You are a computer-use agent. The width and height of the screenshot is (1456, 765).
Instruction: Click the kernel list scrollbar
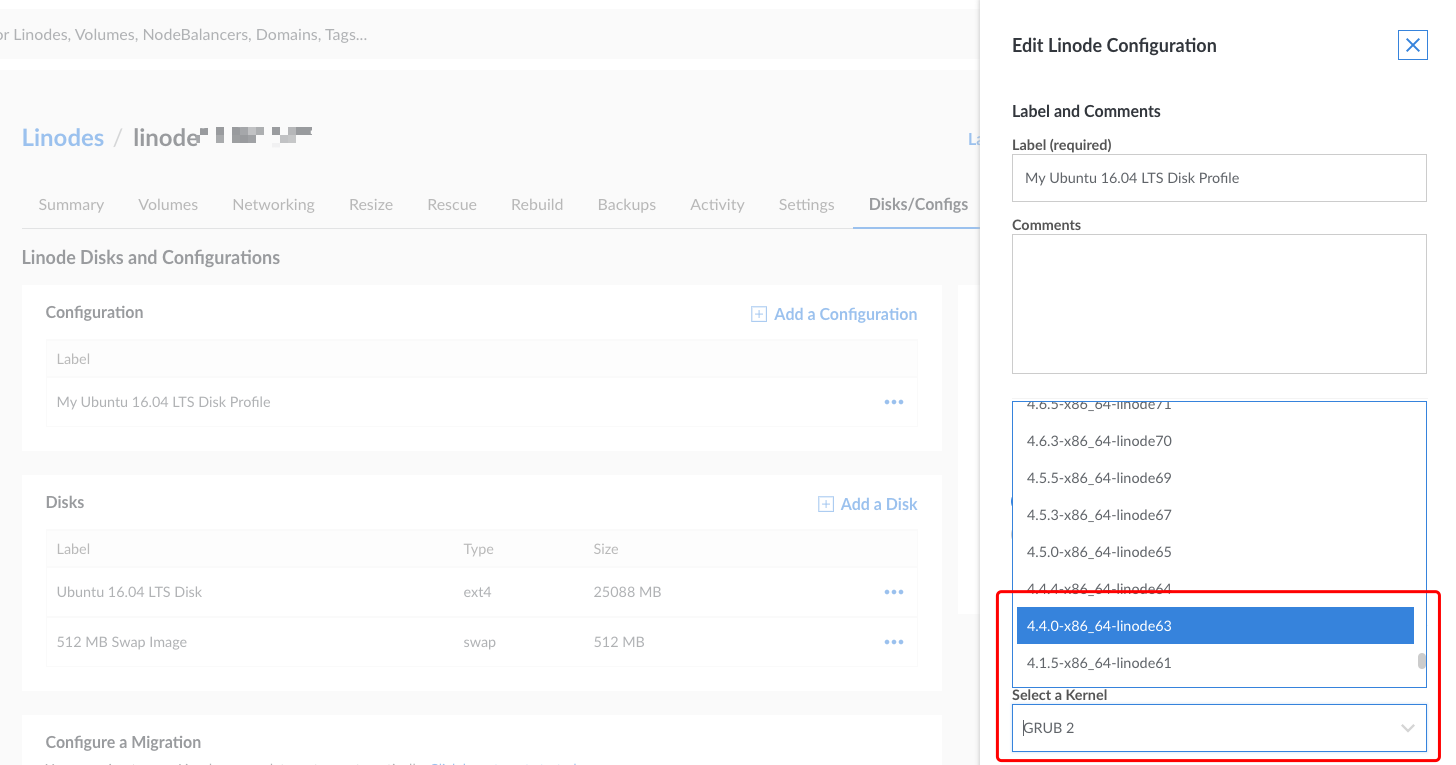click(x=1420, y=660)
